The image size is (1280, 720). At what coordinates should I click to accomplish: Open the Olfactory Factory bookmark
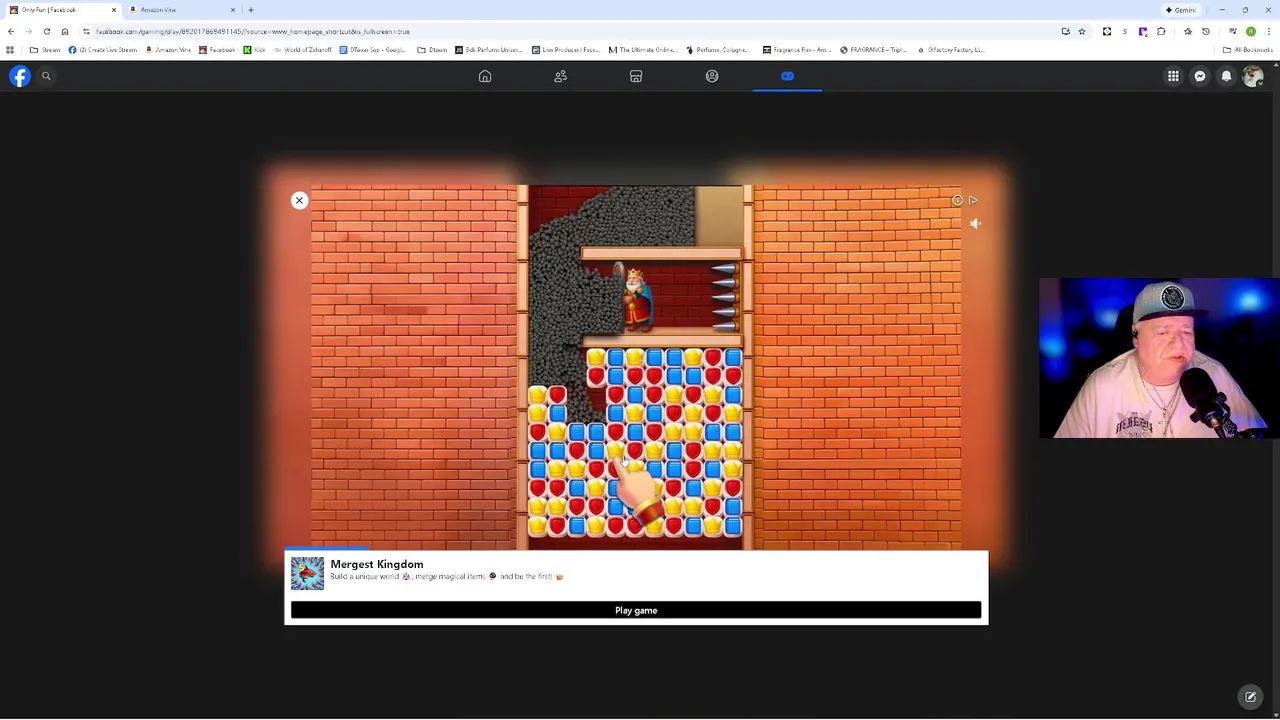[x=951, y=50]
